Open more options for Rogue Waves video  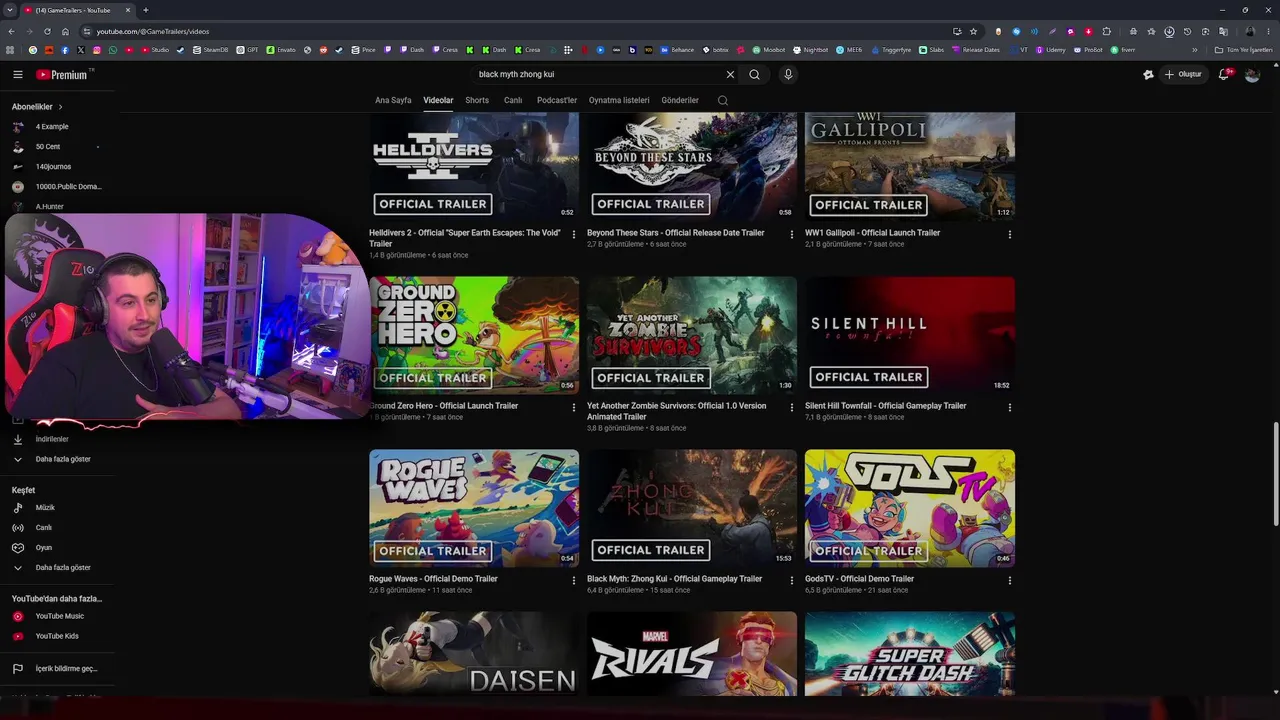[x=574, y=581]
